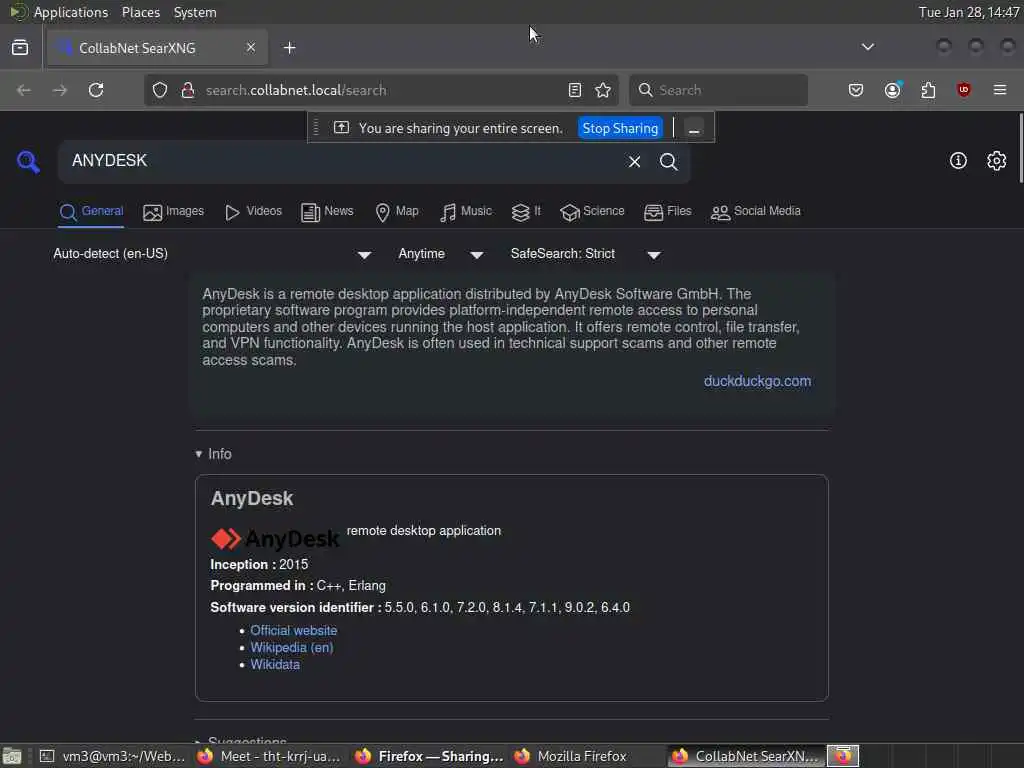Open the Wikidata link
Image resolution: width=1024 pixels, height=768 pixels.
(x=275, y=665)
